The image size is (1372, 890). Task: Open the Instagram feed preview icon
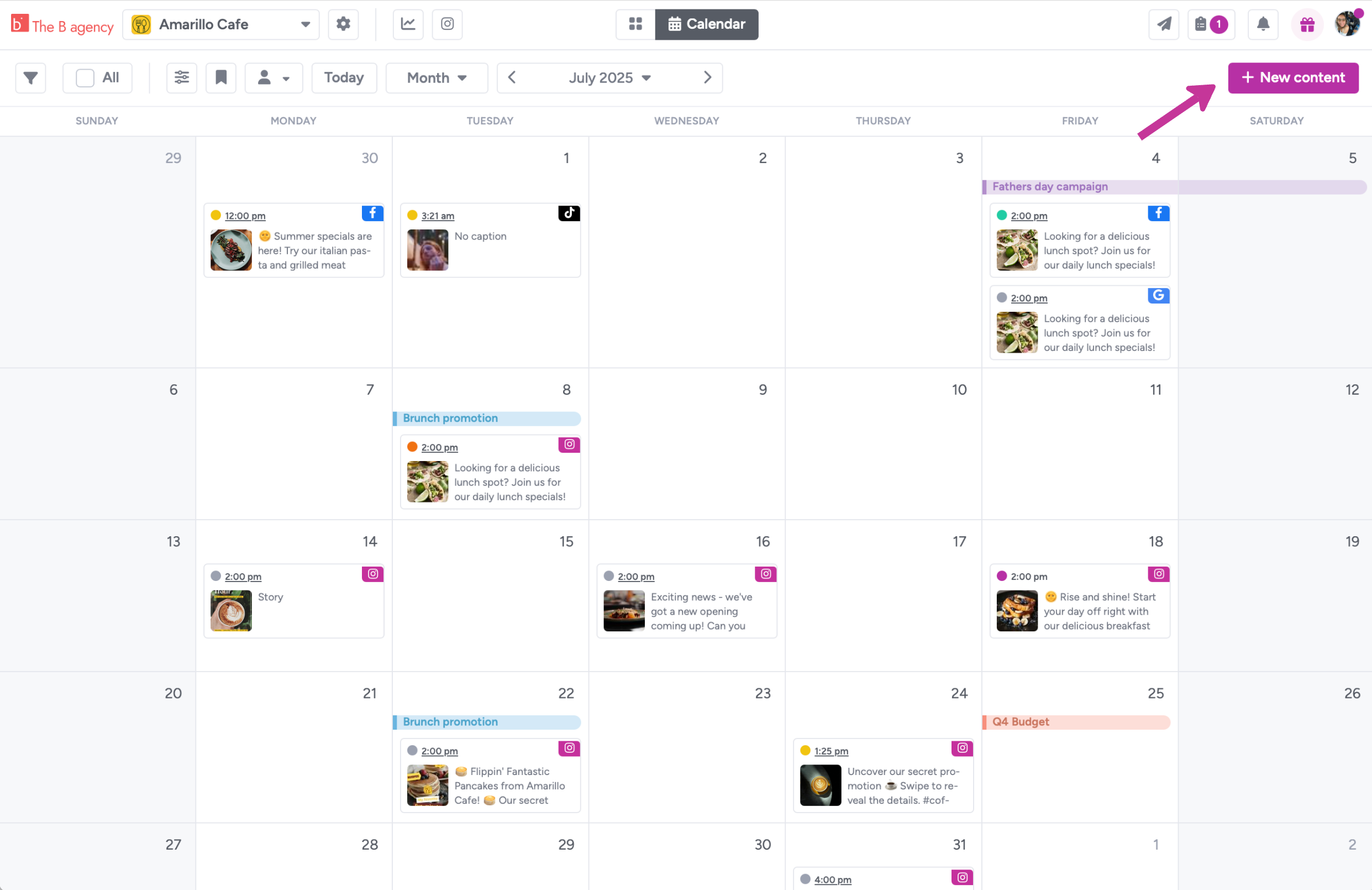[447, 24]
